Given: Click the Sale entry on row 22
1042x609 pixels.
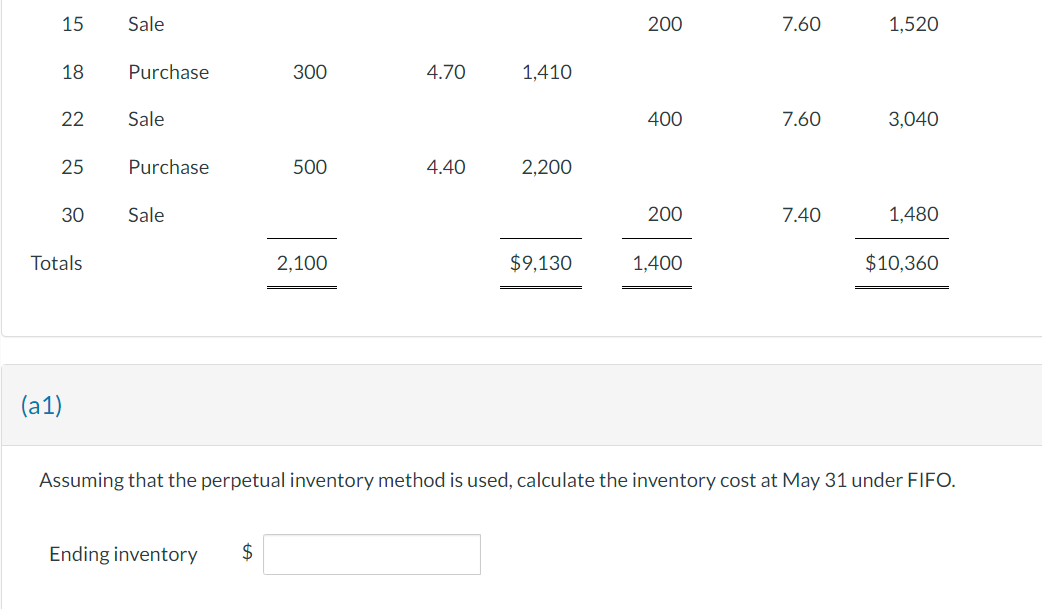Looking at the screenshot, I should (146, 118).
